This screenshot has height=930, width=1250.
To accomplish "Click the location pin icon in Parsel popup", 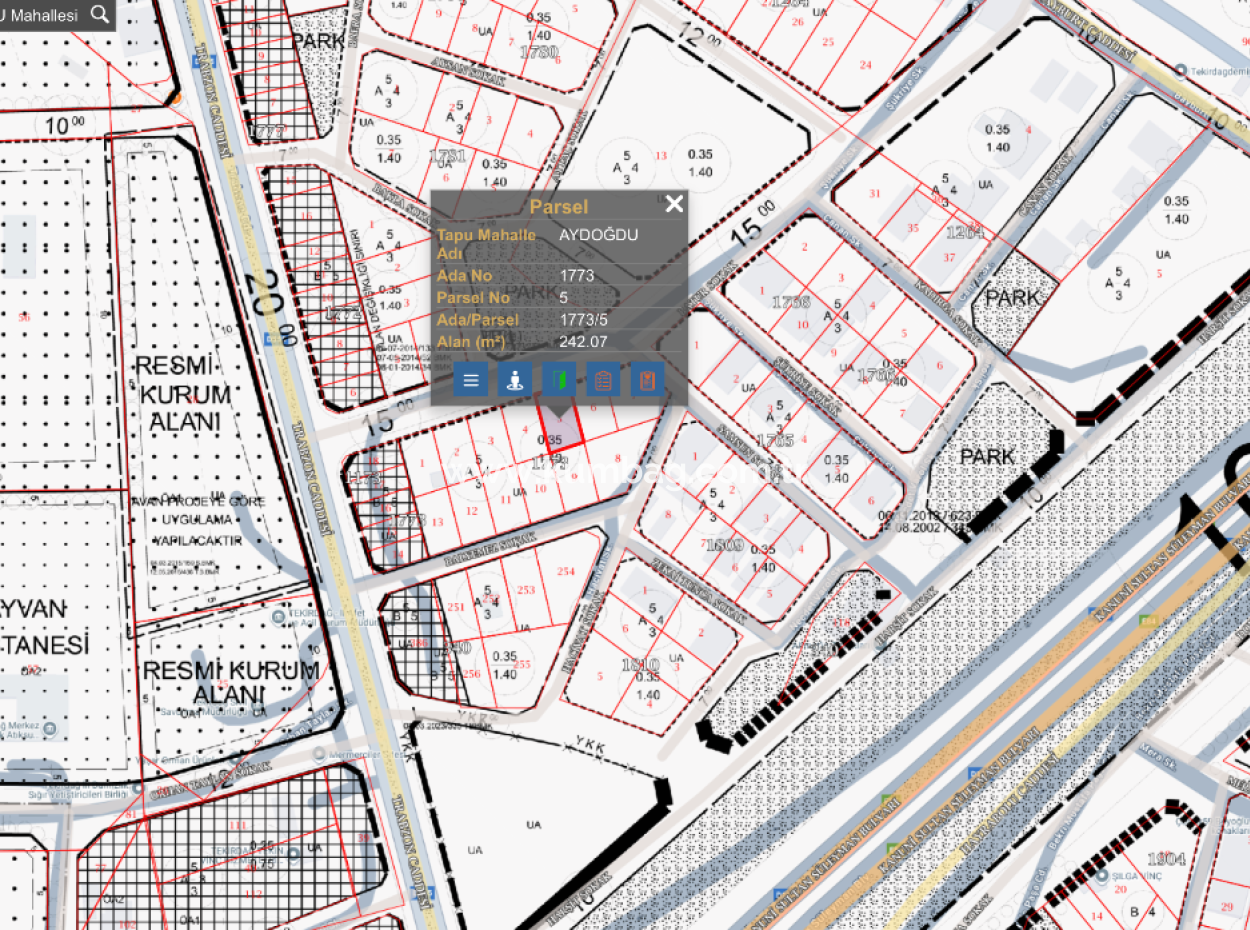I will point(514,380).
